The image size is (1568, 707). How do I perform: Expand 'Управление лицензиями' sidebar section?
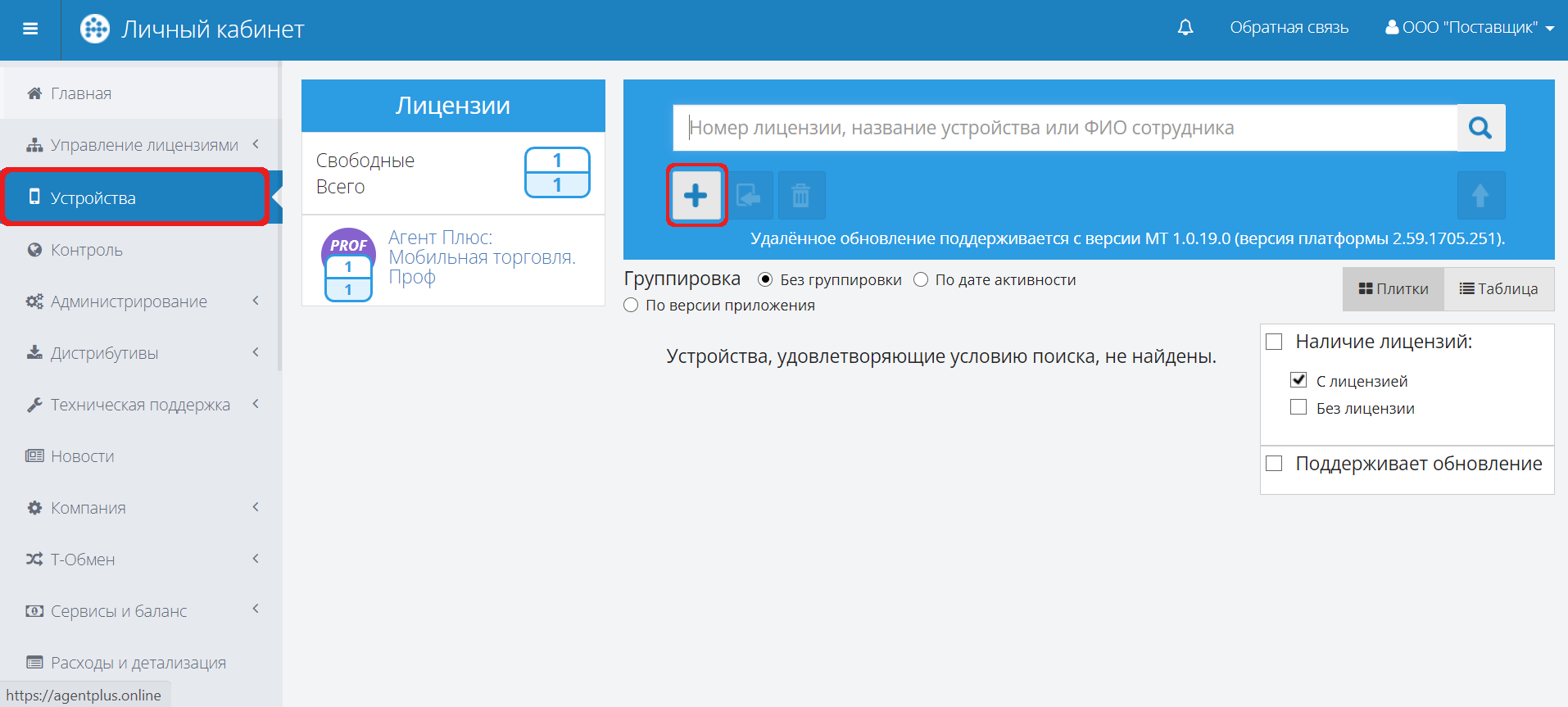pyautogui.click(x=143, y=145)
